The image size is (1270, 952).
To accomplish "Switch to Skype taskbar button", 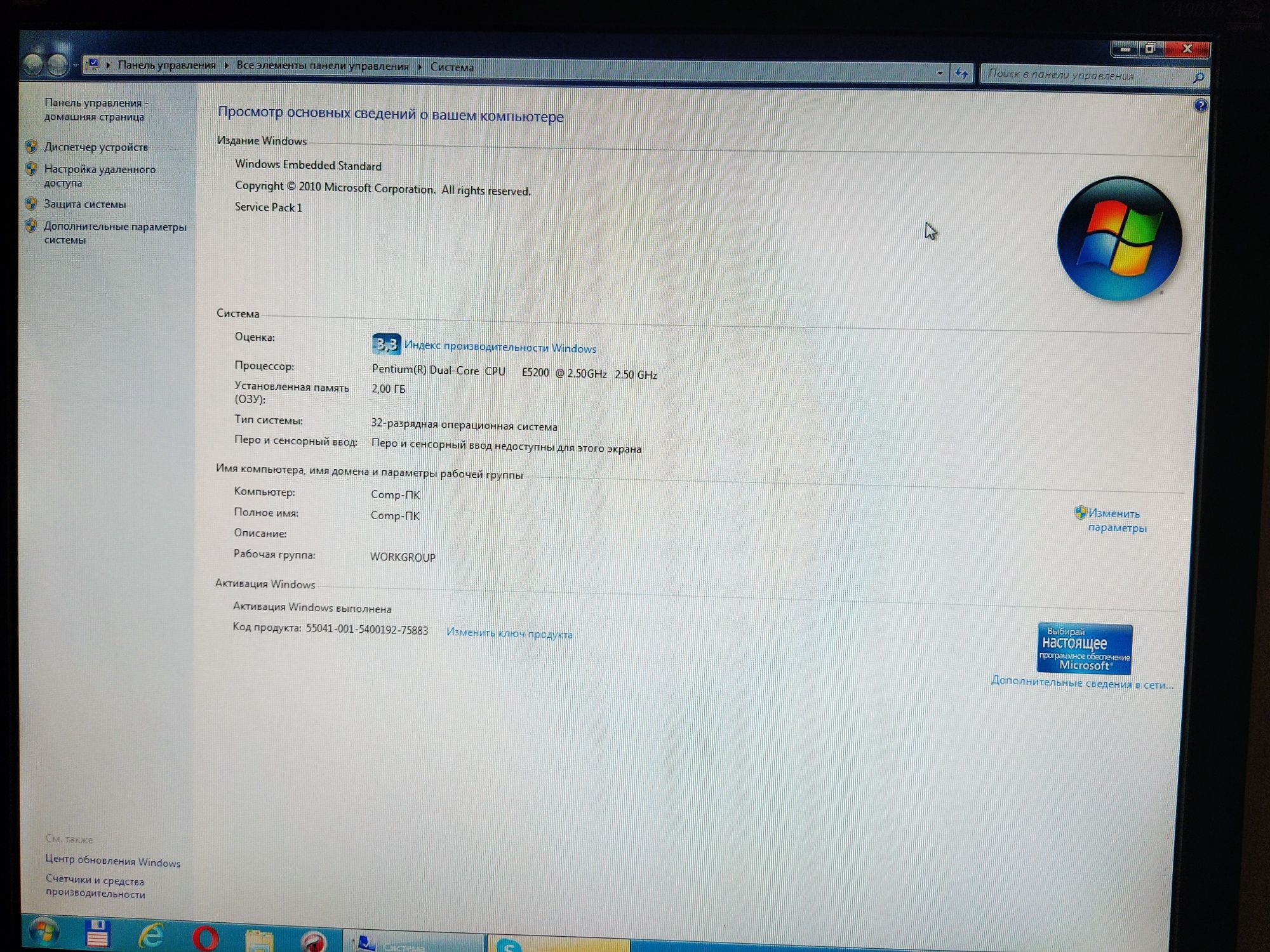I will [x=559, y=944].
